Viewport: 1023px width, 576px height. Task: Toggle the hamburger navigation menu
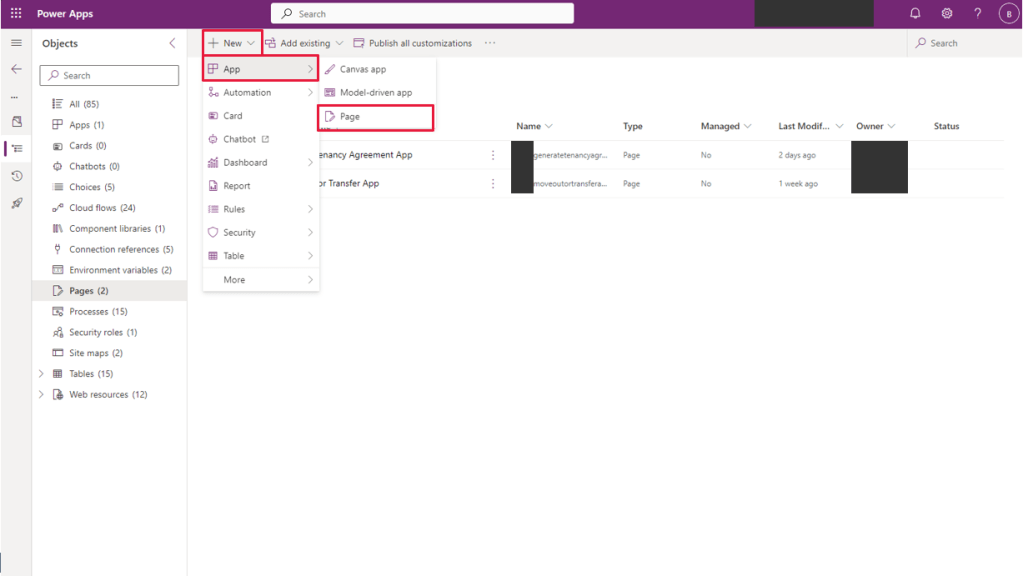(16, 43)
